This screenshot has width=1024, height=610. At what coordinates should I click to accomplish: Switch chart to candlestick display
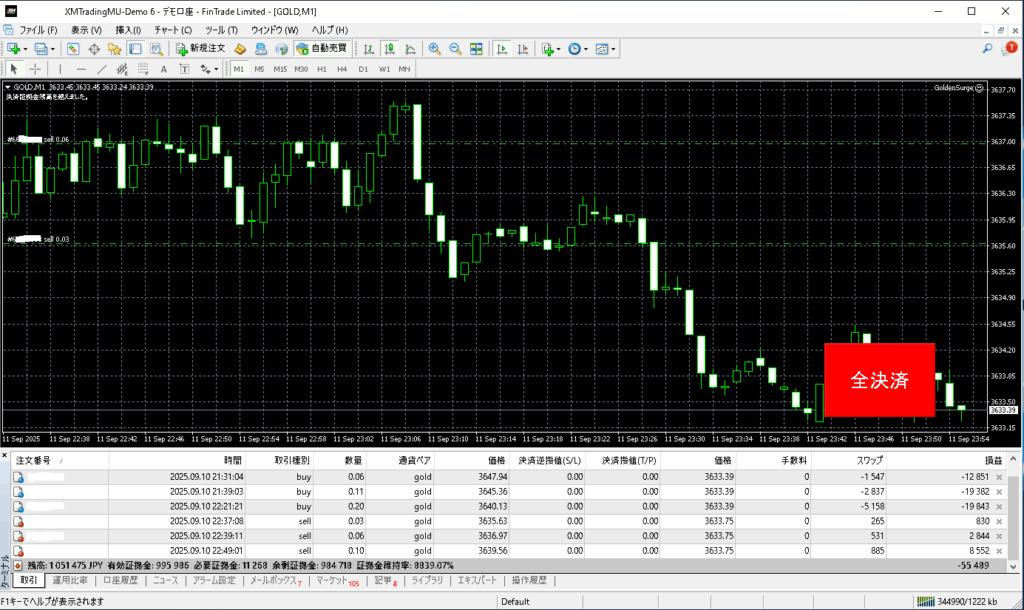389,48
